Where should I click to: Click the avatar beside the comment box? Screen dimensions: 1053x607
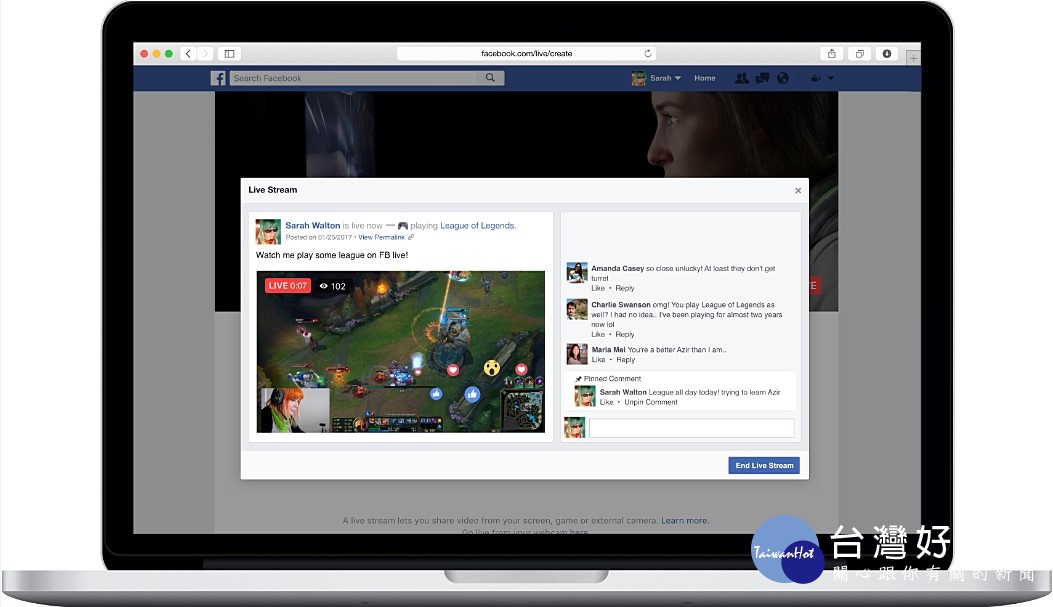(575, 428)
